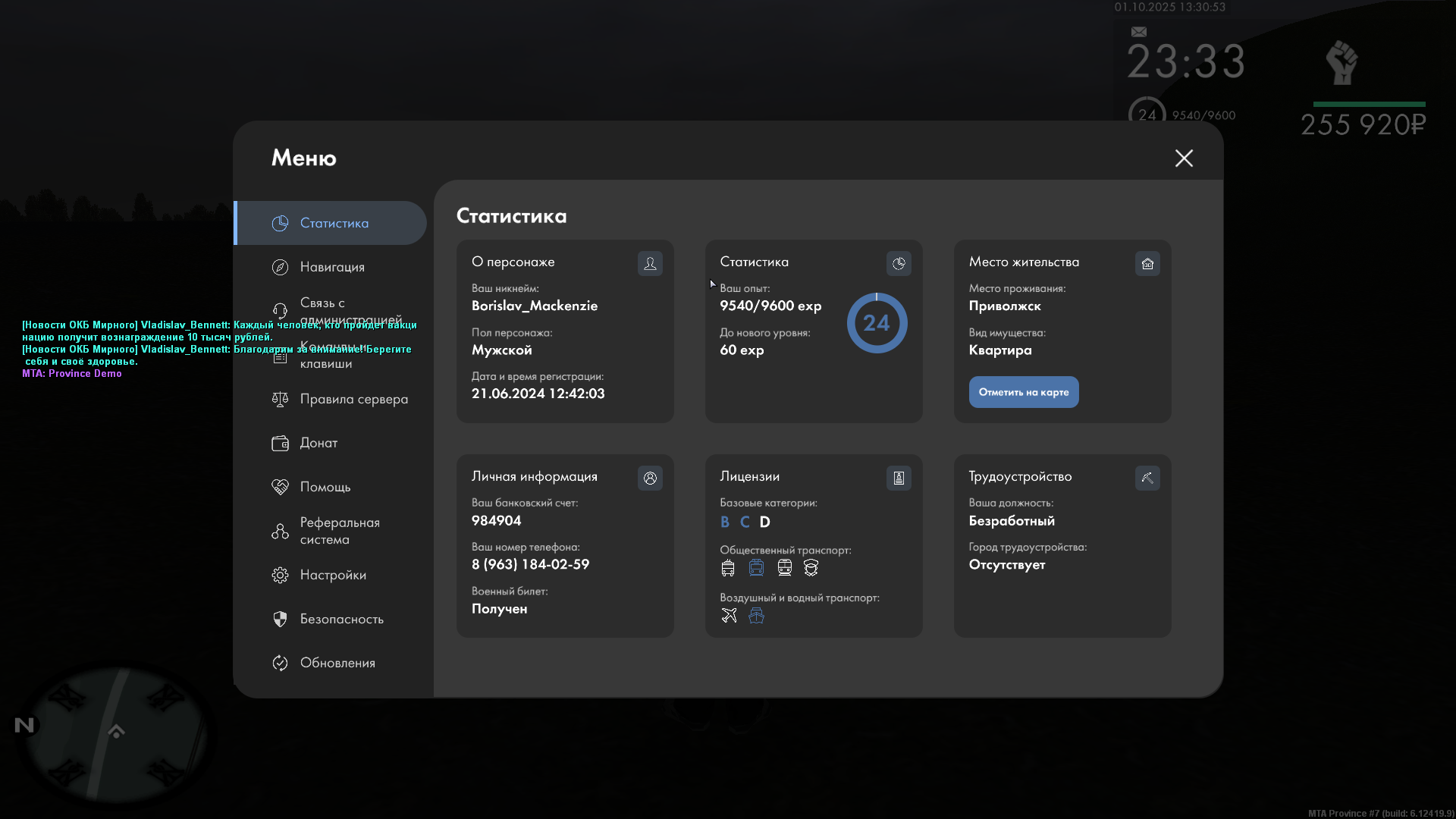This screenshot has width=1456, height=819.
Task: Click the envelope mail icon above the clock
Action: [1139, 32]
